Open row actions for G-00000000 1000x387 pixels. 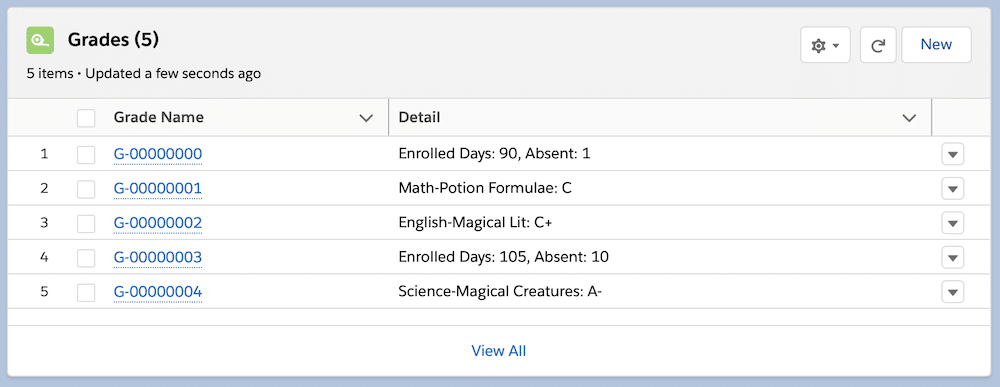[x=953, y=154]
